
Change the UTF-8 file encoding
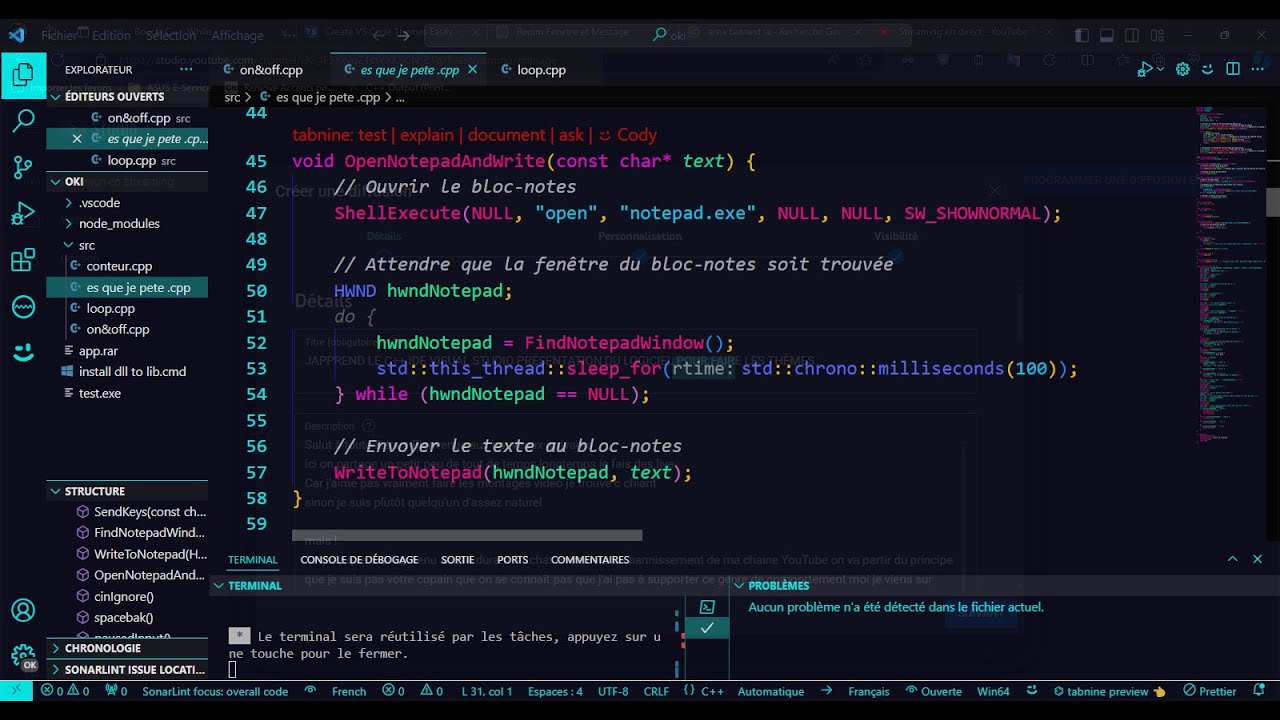click(x=613, y=691)
